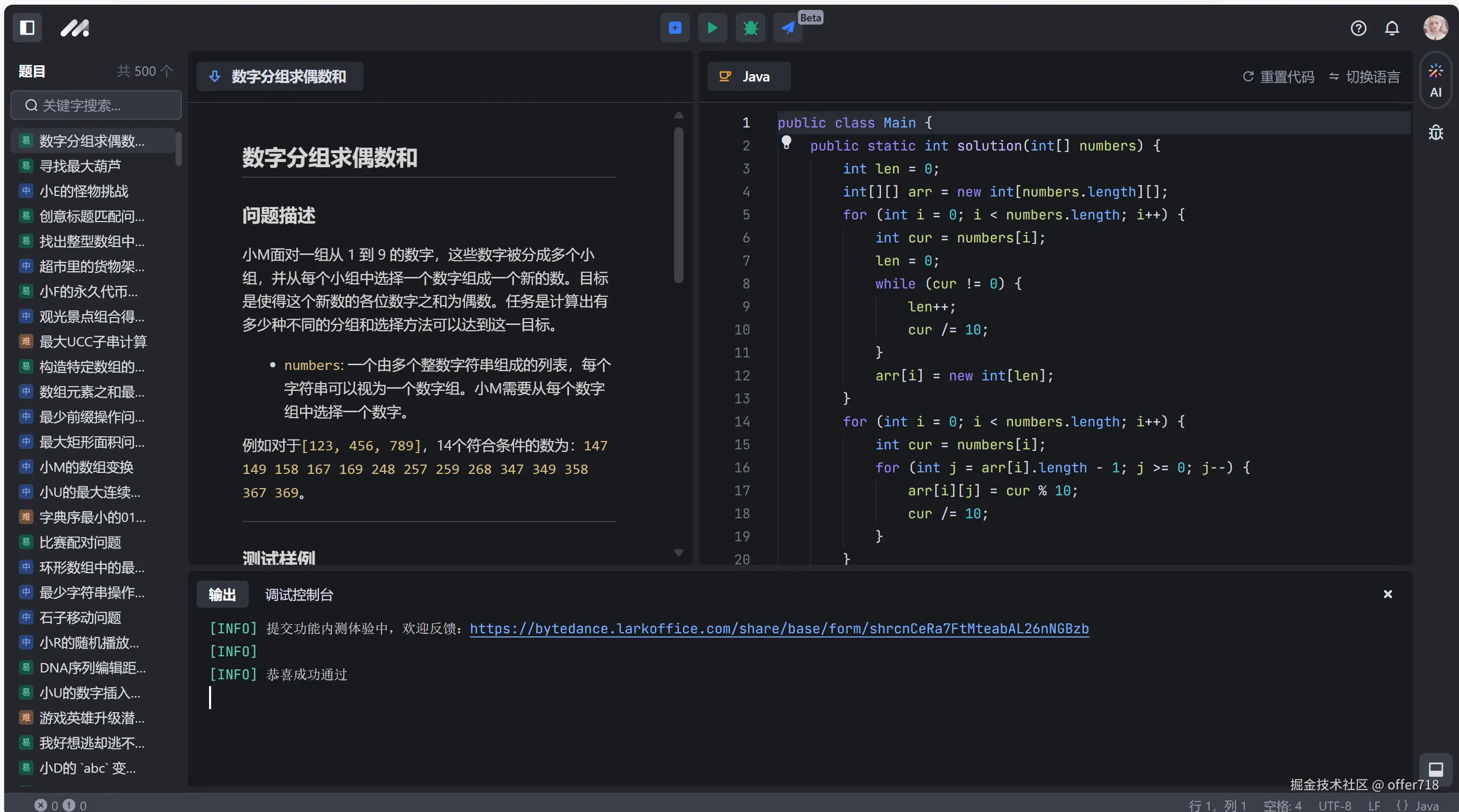Toggle the left sidebar collapse icon
Screen dimensions: 1459x812
pos(27,28)
